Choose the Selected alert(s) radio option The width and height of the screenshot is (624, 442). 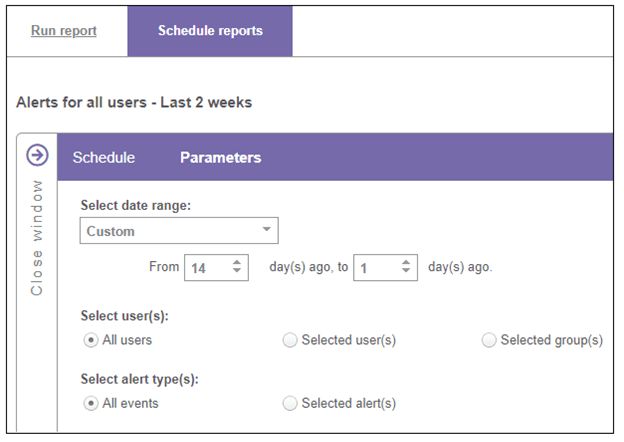290,403
